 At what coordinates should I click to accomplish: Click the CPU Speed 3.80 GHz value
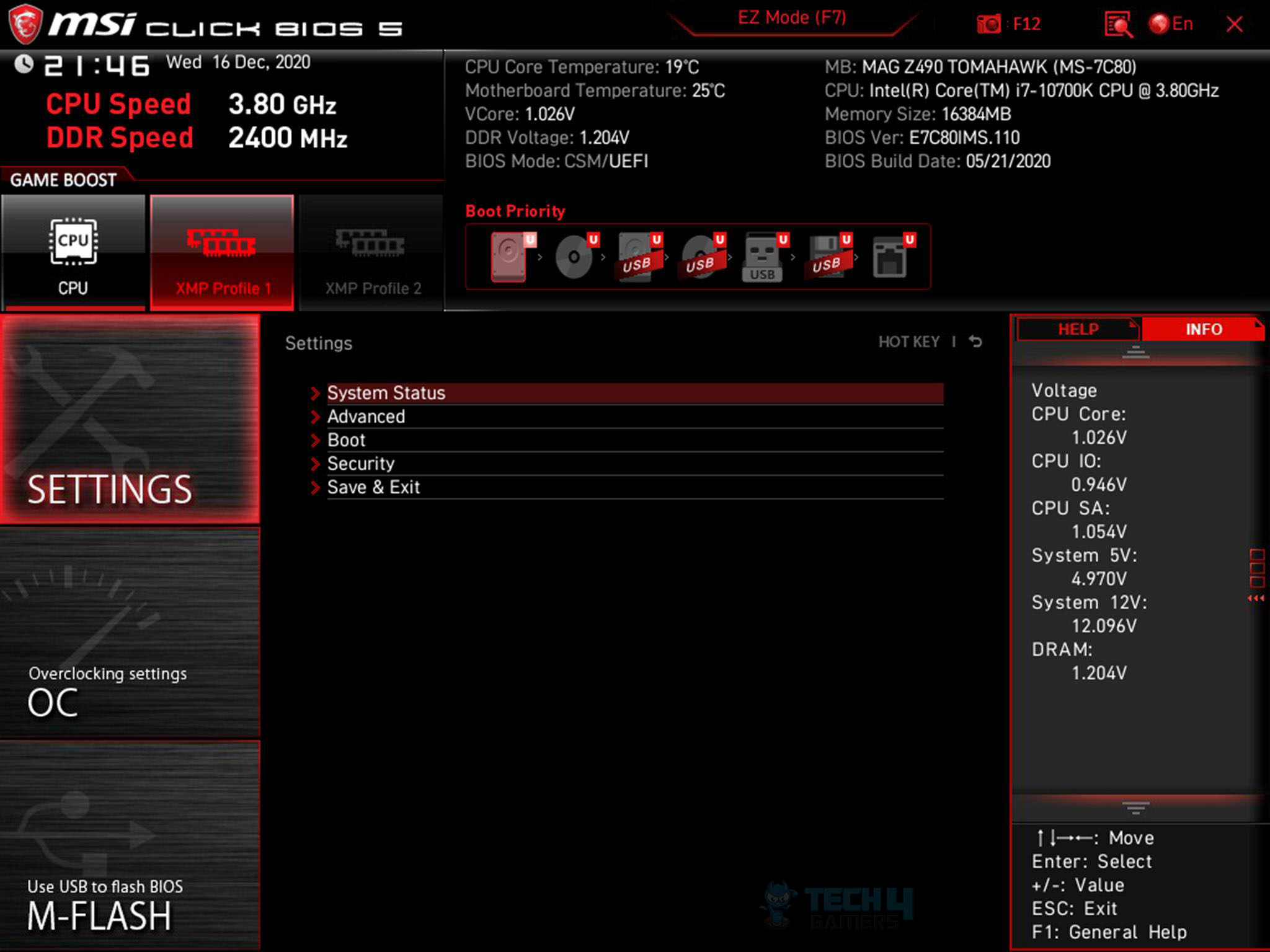pyautogui.click(x=282, y=104)
